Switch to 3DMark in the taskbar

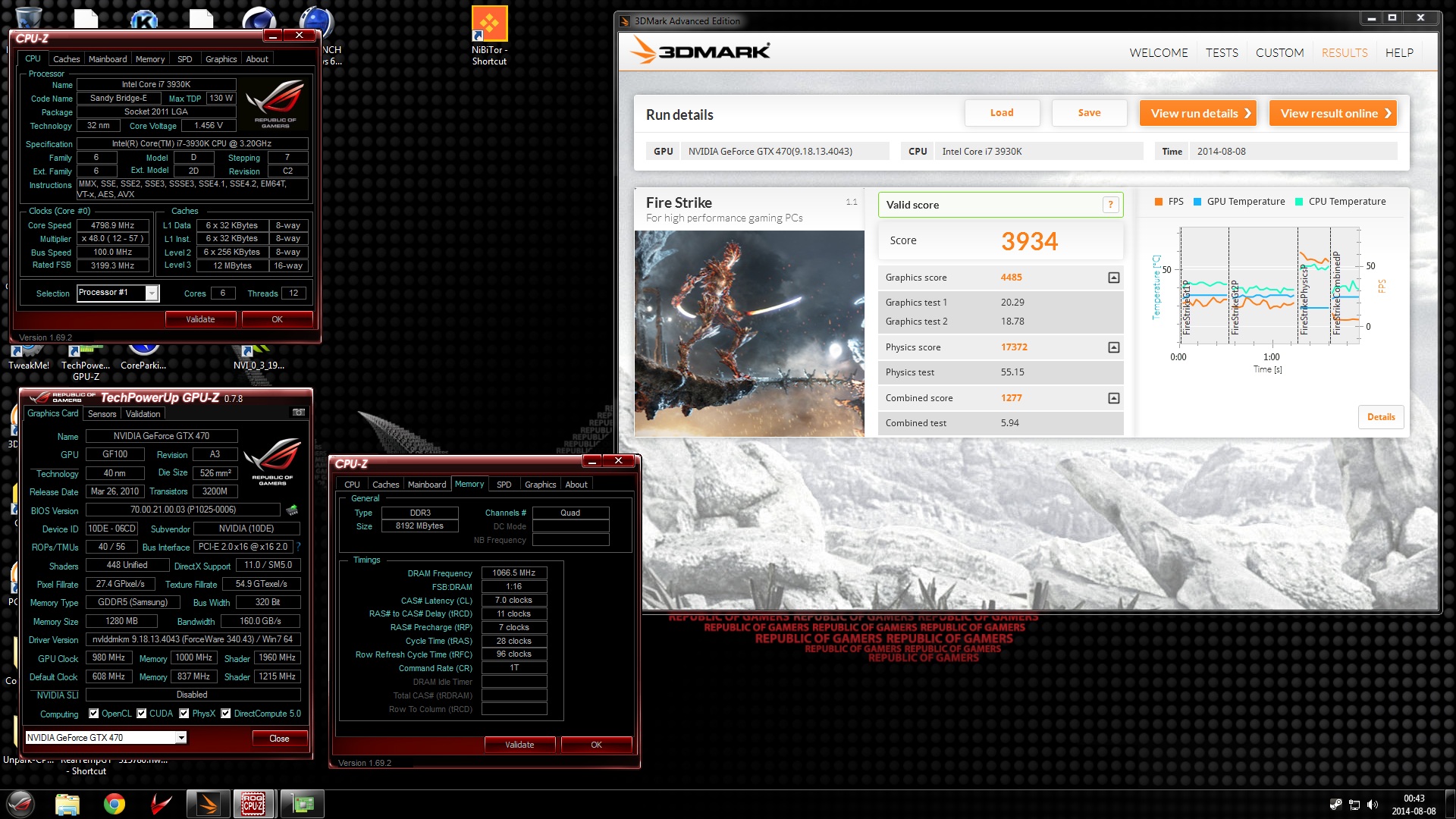[208, 804]
